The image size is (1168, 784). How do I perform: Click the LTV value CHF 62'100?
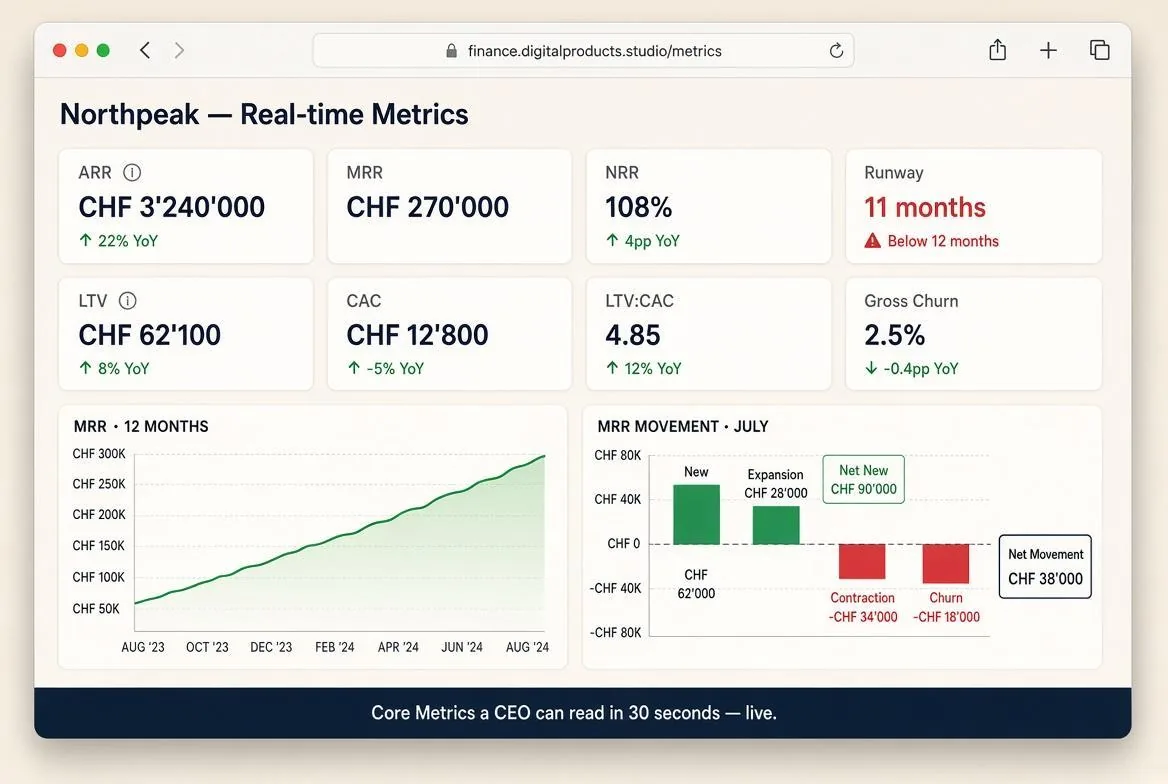pos(150,335)
